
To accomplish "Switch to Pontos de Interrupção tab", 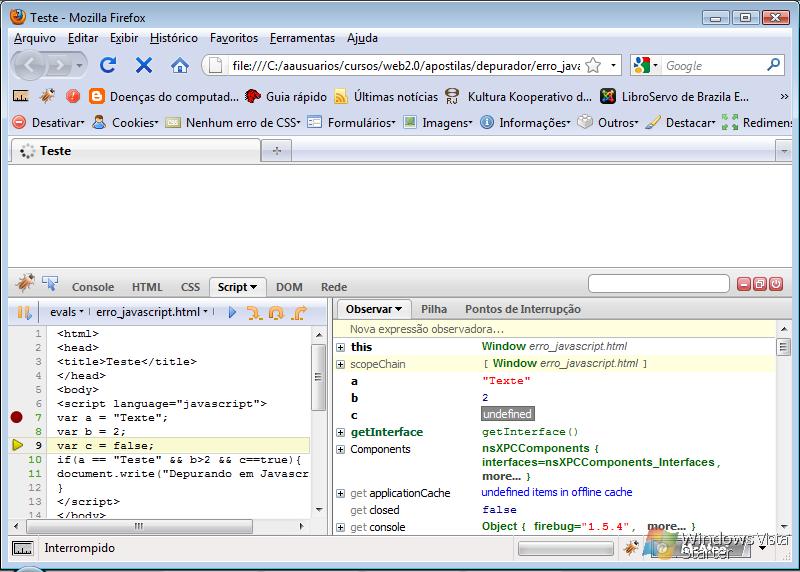I will click(x=522, y=309).
